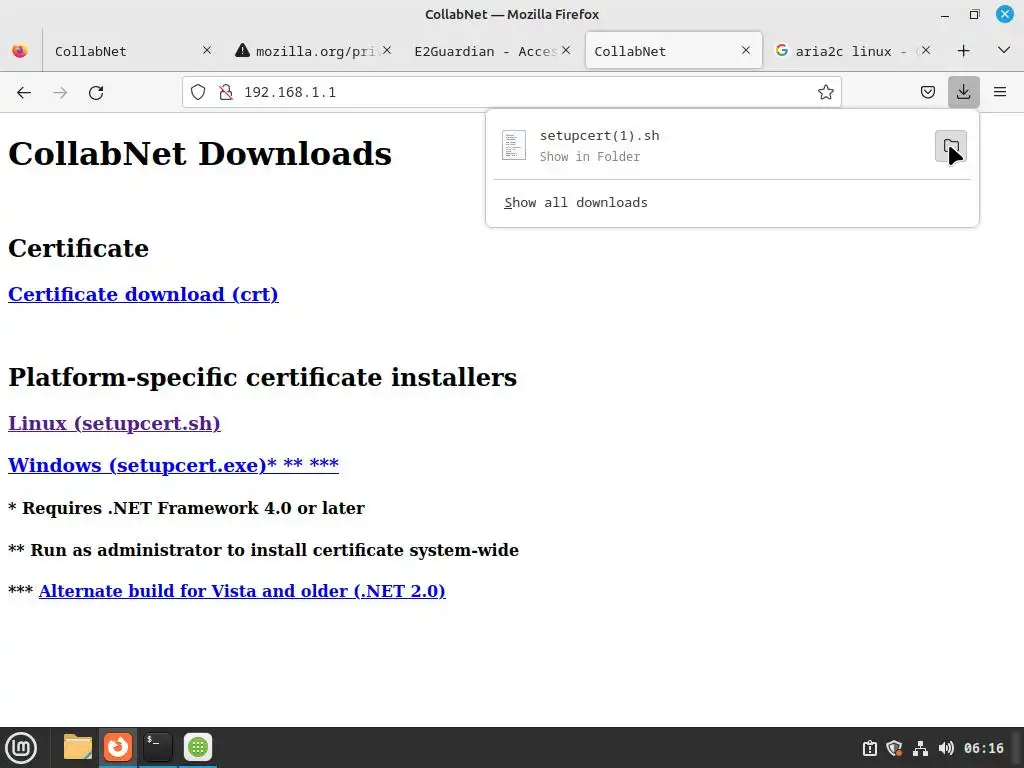Close the first CollabNet tab
The image size is (1024, 768).
[207, 50]
